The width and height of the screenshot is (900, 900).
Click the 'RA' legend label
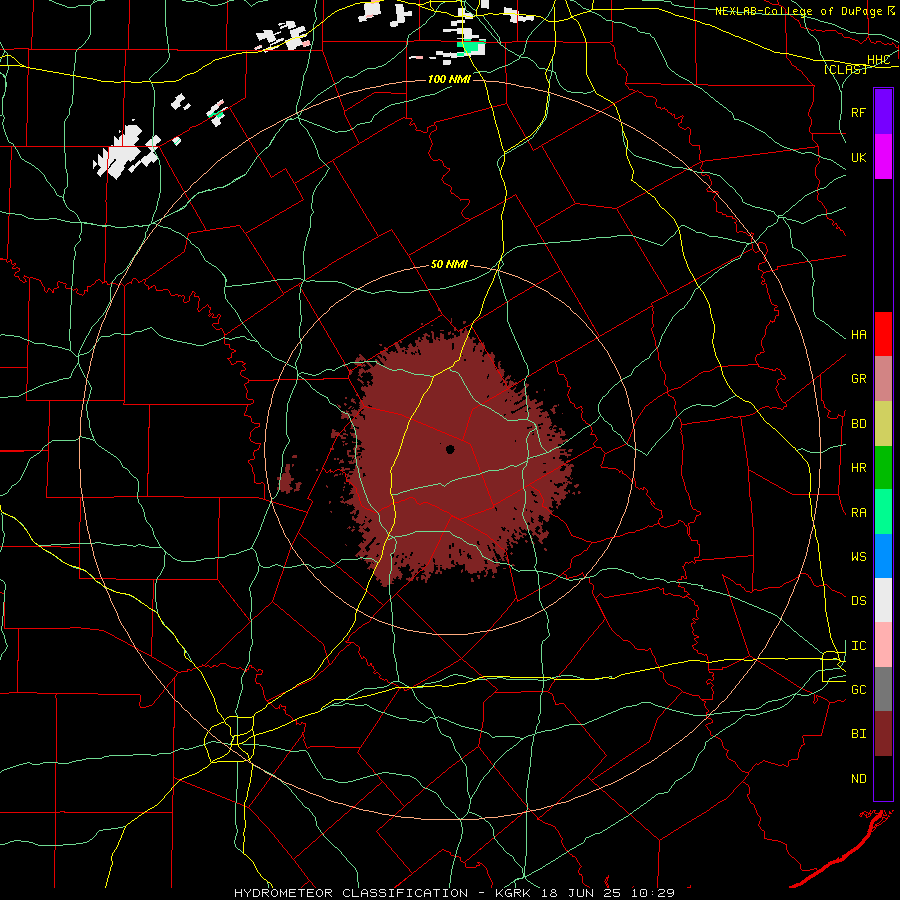click(858, 513)
